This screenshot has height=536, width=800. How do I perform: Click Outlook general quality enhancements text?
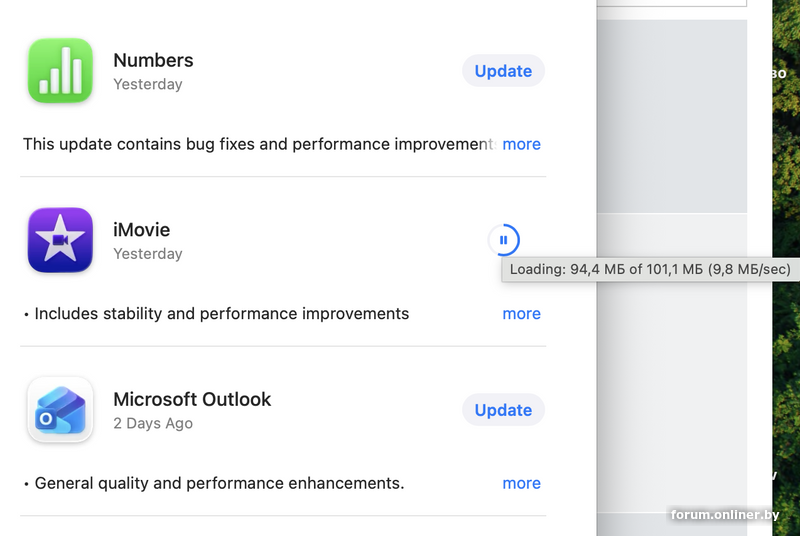[x=218, y=483]
